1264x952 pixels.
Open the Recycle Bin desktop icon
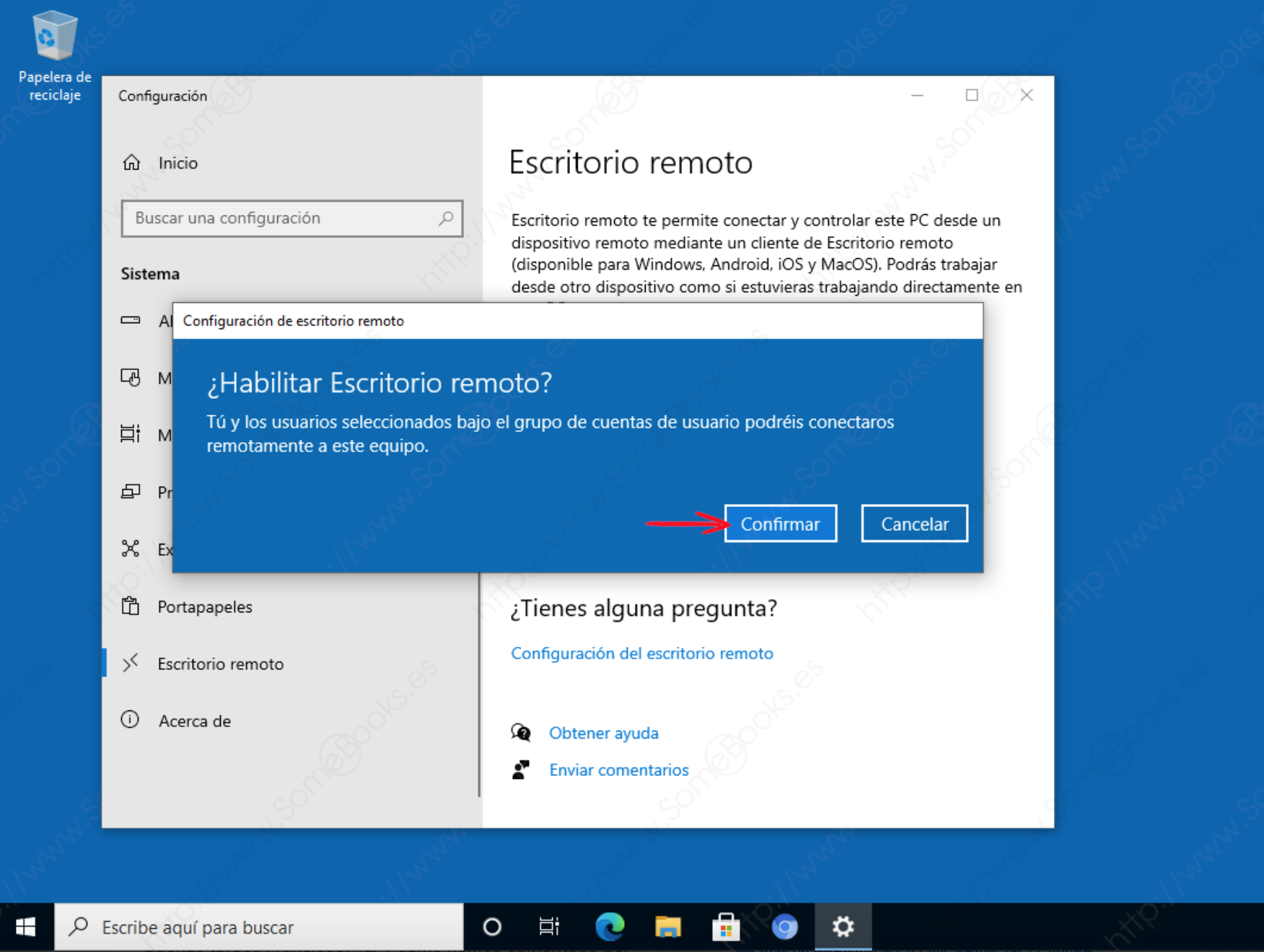coord(54,36)
